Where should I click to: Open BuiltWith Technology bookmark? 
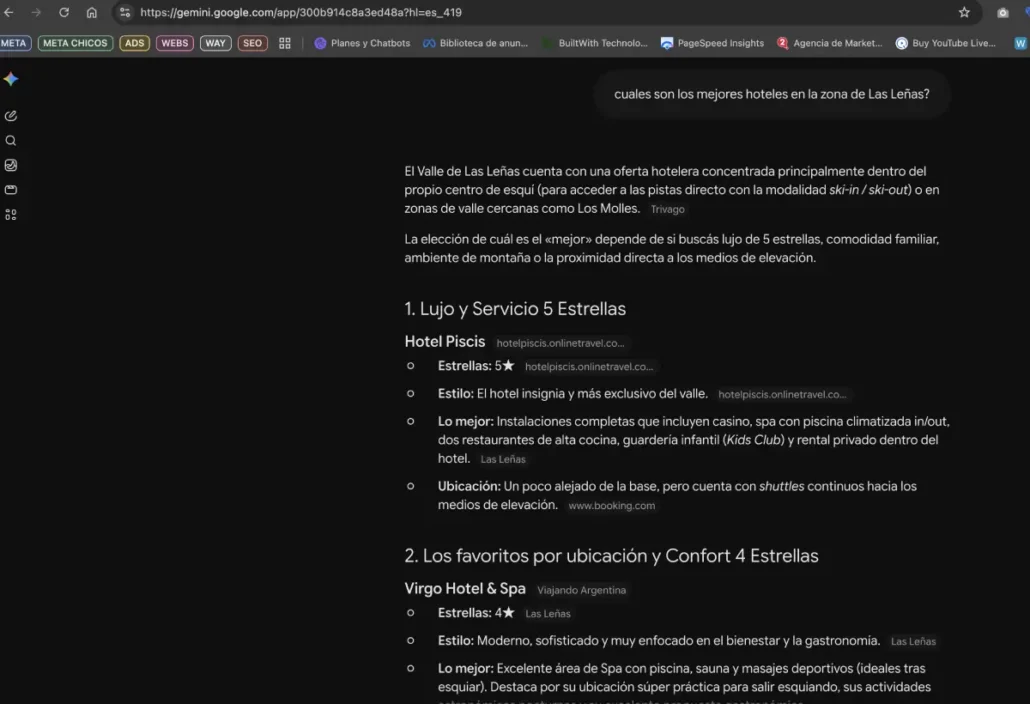[x=595, y=43]
